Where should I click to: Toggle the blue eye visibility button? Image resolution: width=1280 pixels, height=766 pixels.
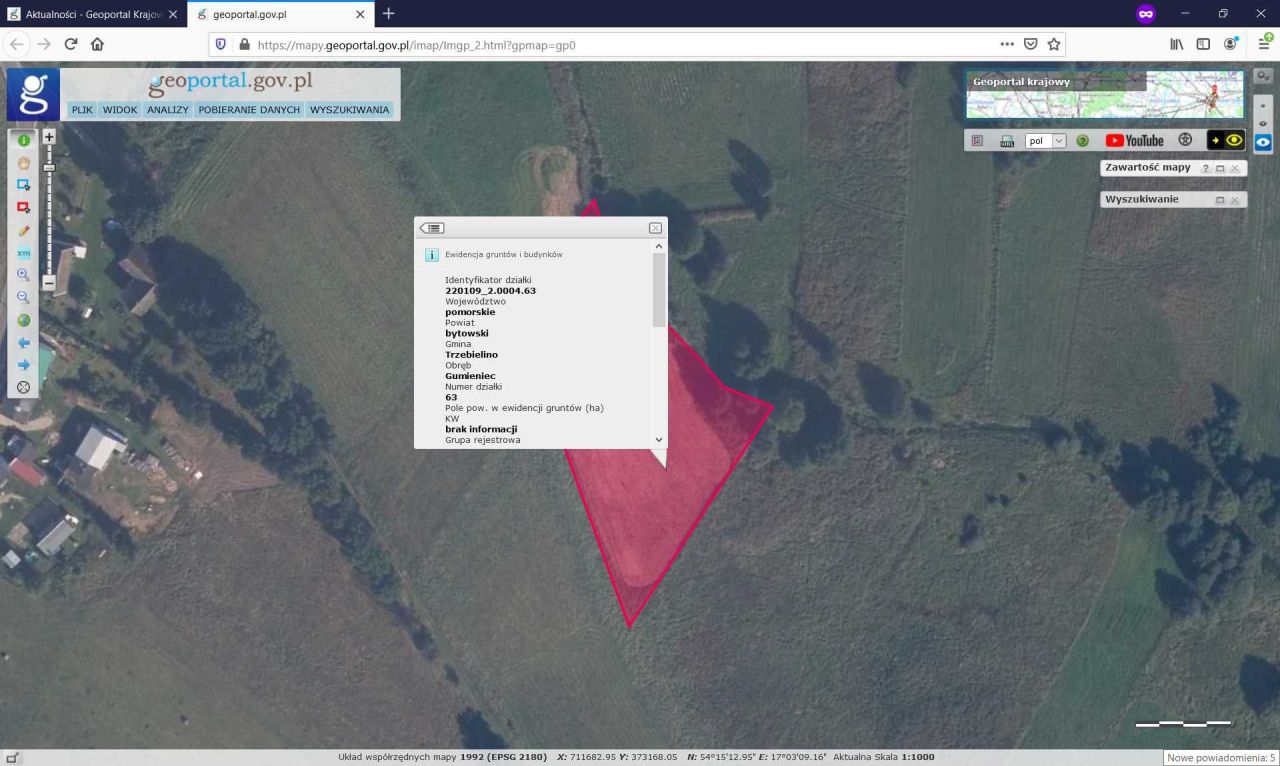[1263, 143]
